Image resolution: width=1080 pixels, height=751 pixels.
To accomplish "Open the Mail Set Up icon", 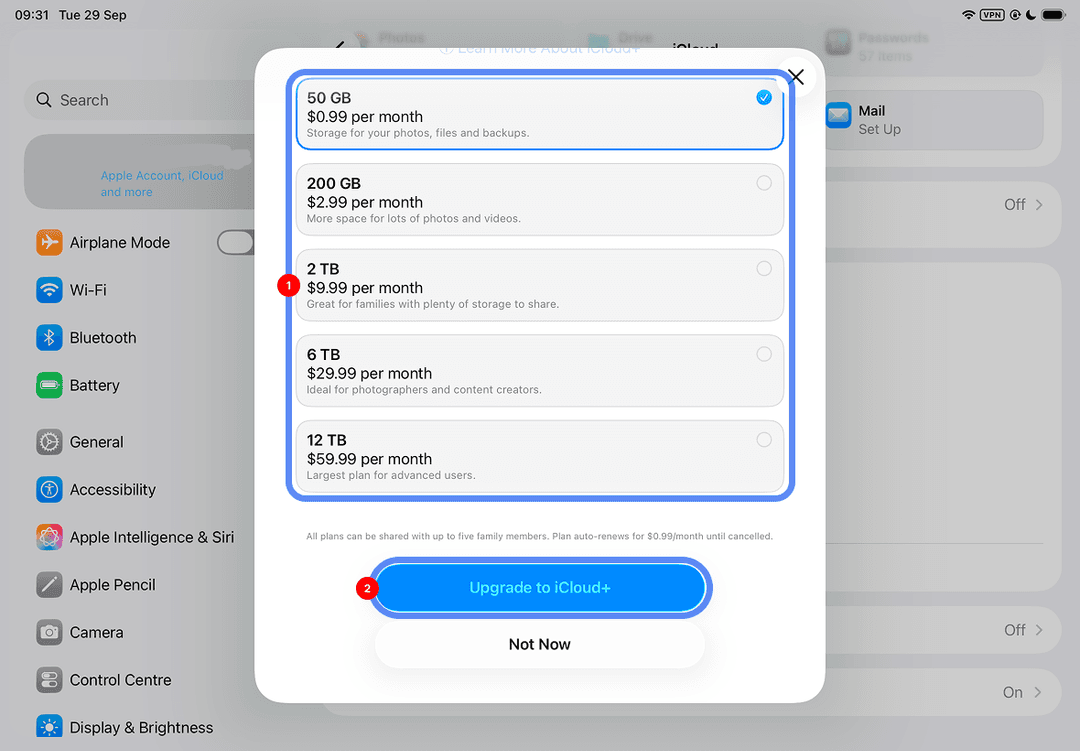I will pos(838,115).
